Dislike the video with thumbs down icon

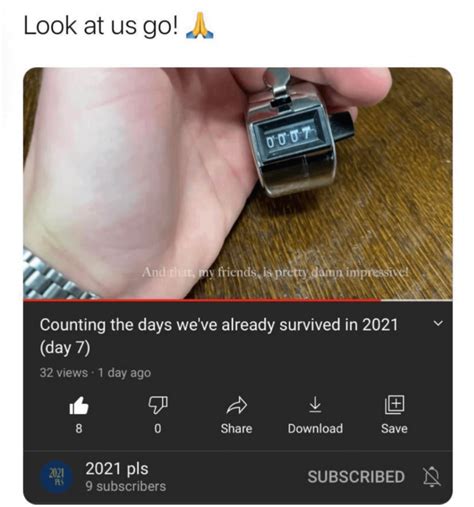point(158,405)
